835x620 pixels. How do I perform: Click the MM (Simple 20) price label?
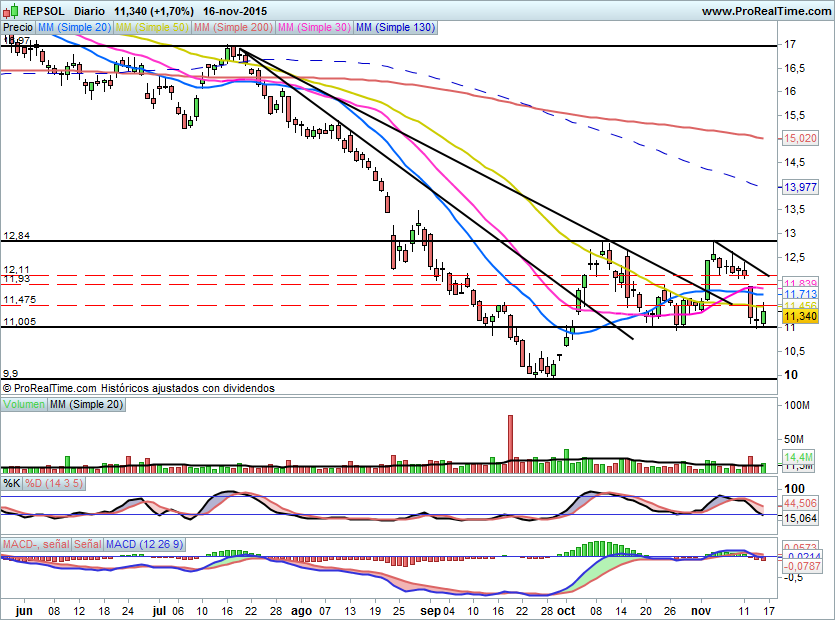[75, 28]
